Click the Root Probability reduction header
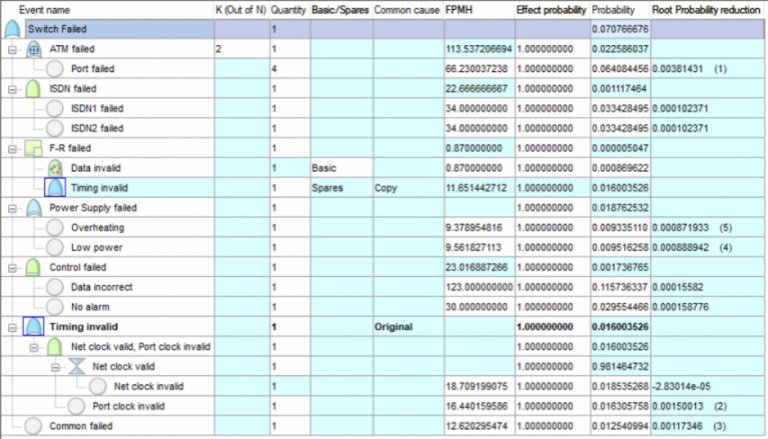The image size is (768, 439). tap(707, 10)
